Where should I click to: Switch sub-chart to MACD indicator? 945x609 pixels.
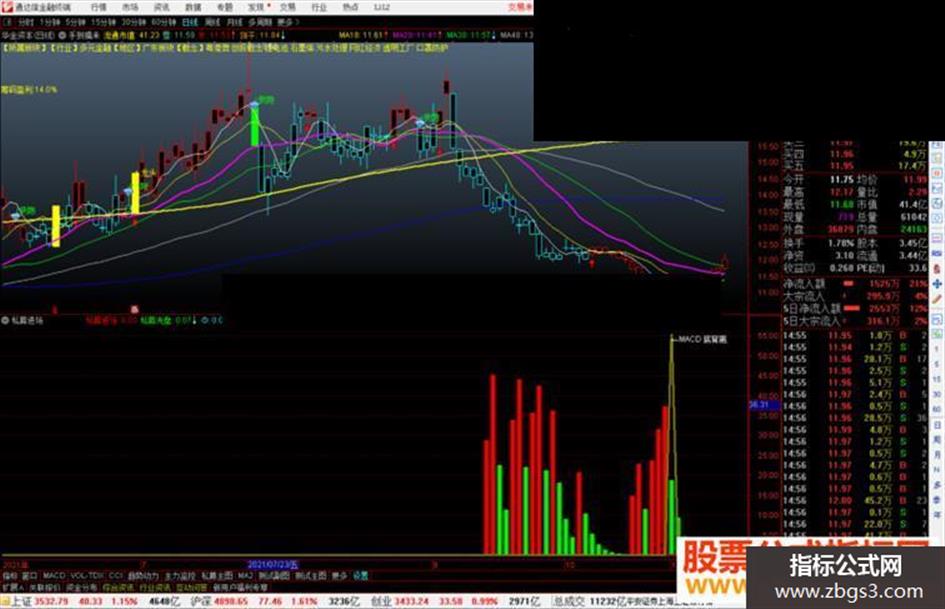click(x=54, y=576)
